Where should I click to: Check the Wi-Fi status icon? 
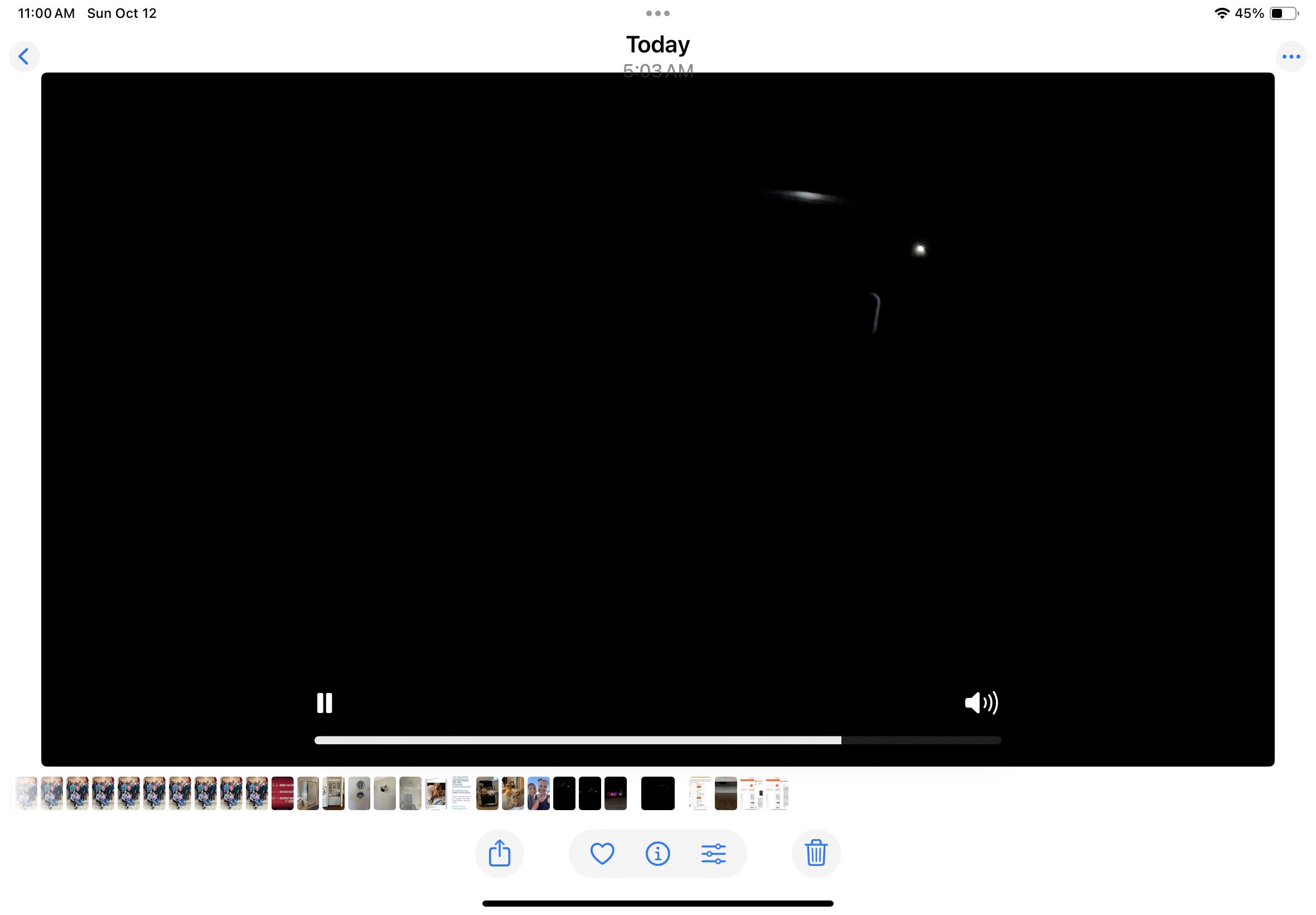[1222, 13]
